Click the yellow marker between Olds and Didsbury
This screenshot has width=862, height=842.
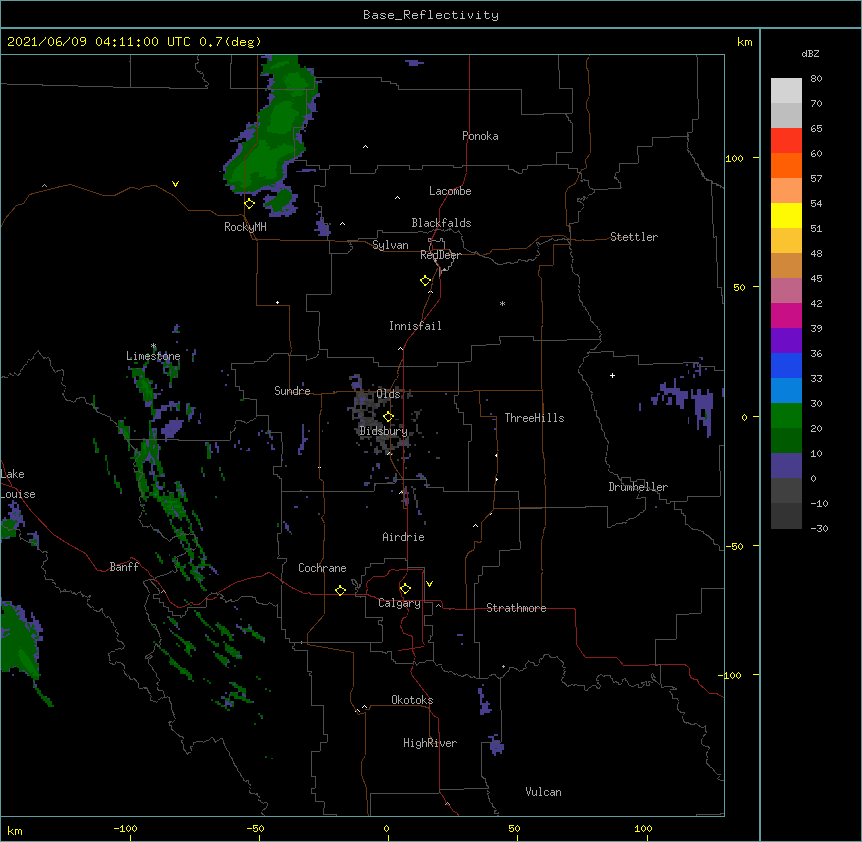(x=388, y=417)
